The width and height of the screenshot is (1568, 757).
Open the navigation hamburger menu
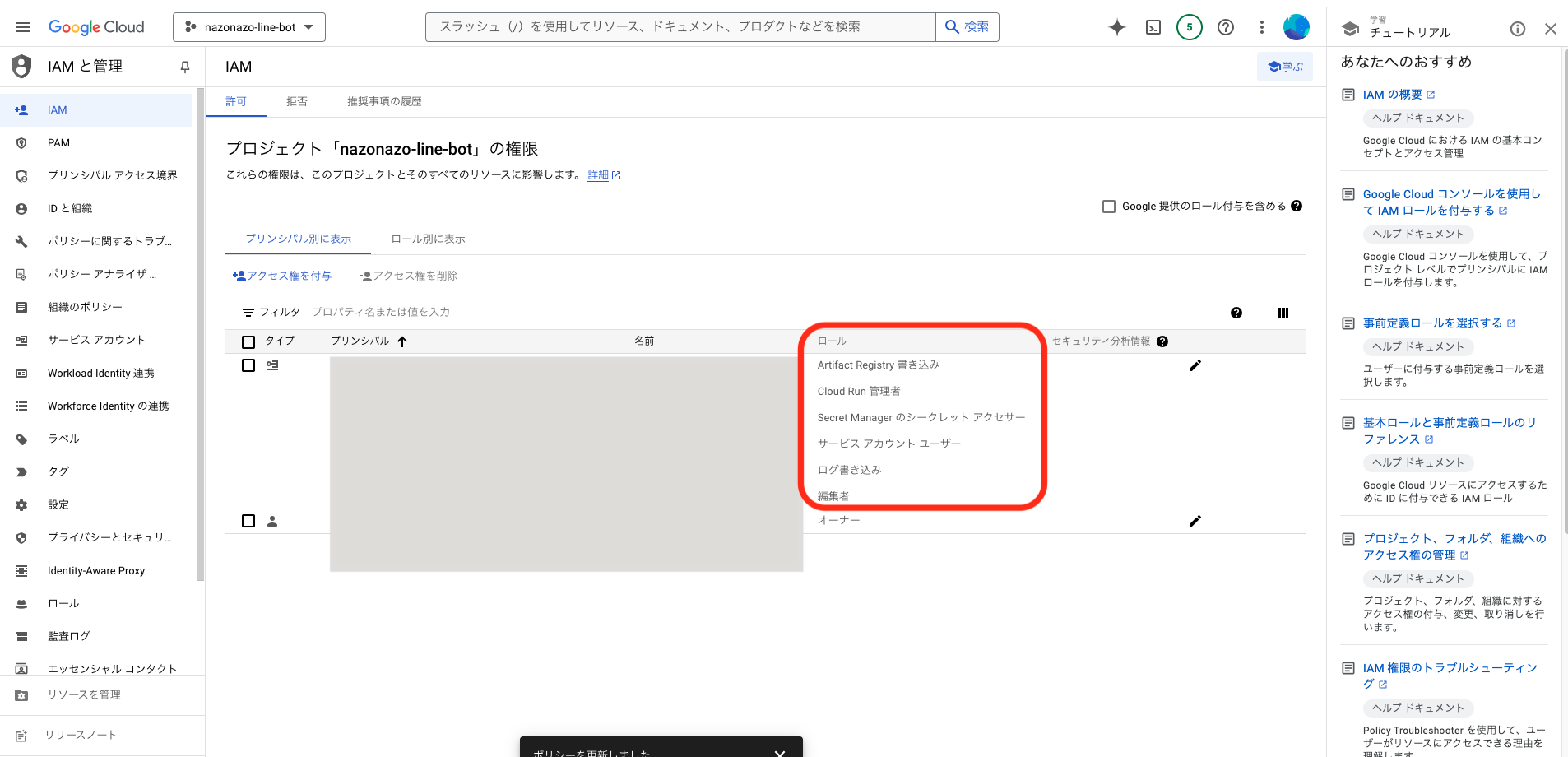(22, 26)
